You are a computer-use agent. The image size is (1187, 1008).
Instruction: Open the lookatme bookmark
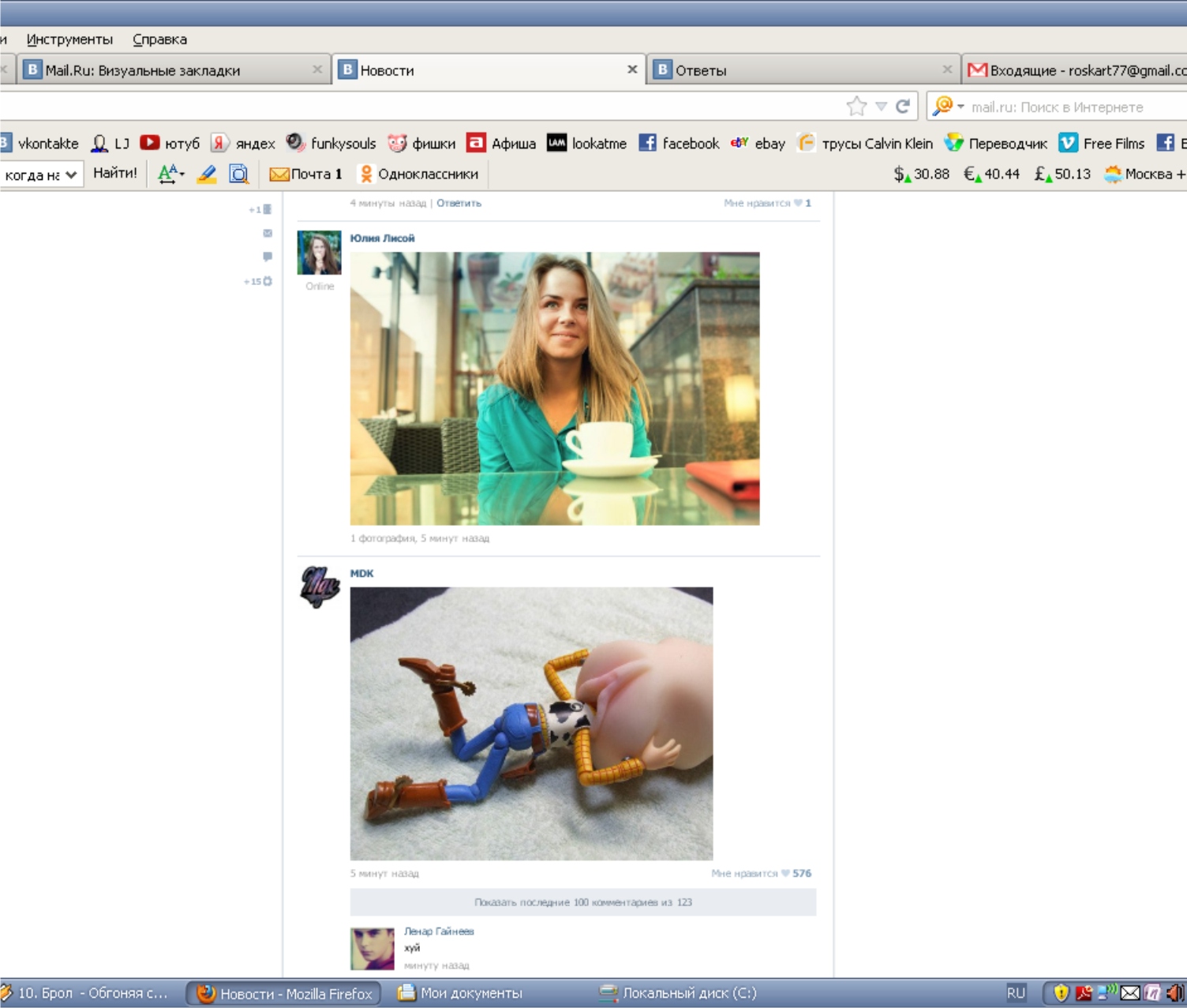coord(587,143)
